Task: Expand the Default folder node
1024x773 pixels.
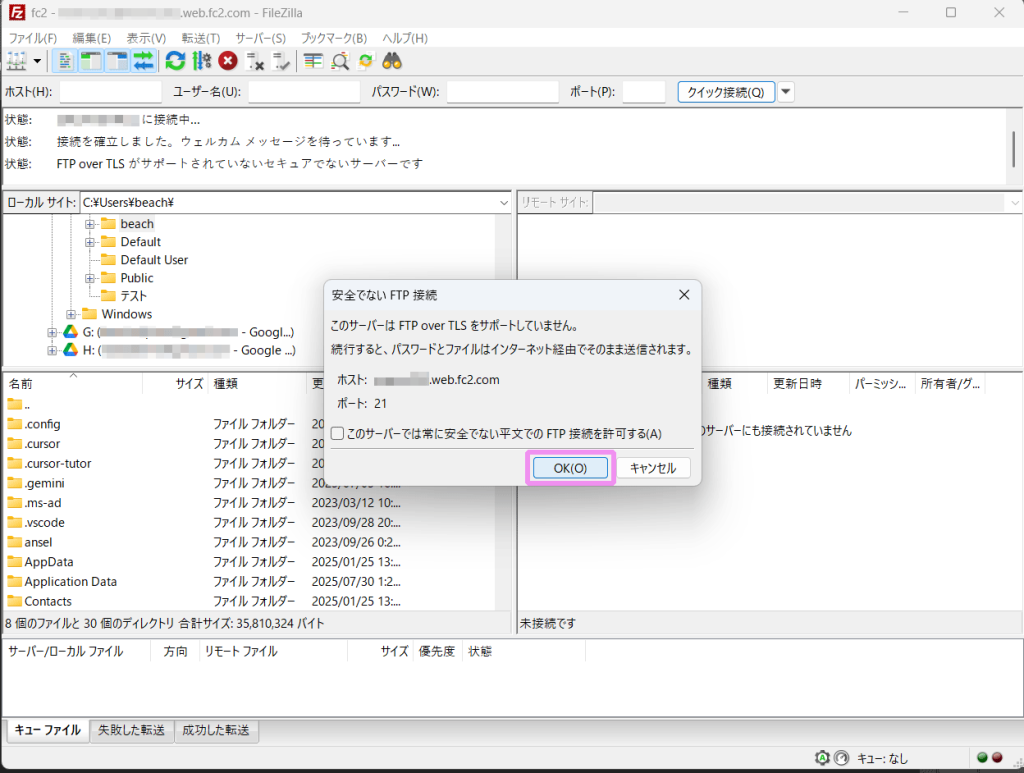Action: click(x=90, y=242)
